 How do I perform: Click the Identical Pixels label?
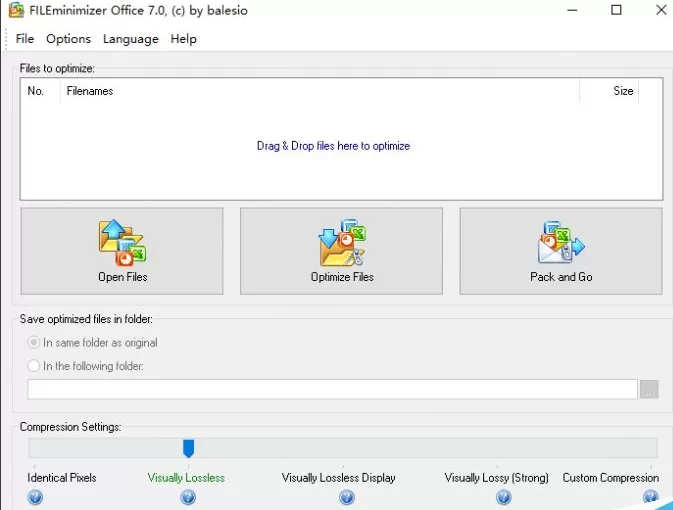[x=62, y=478]
